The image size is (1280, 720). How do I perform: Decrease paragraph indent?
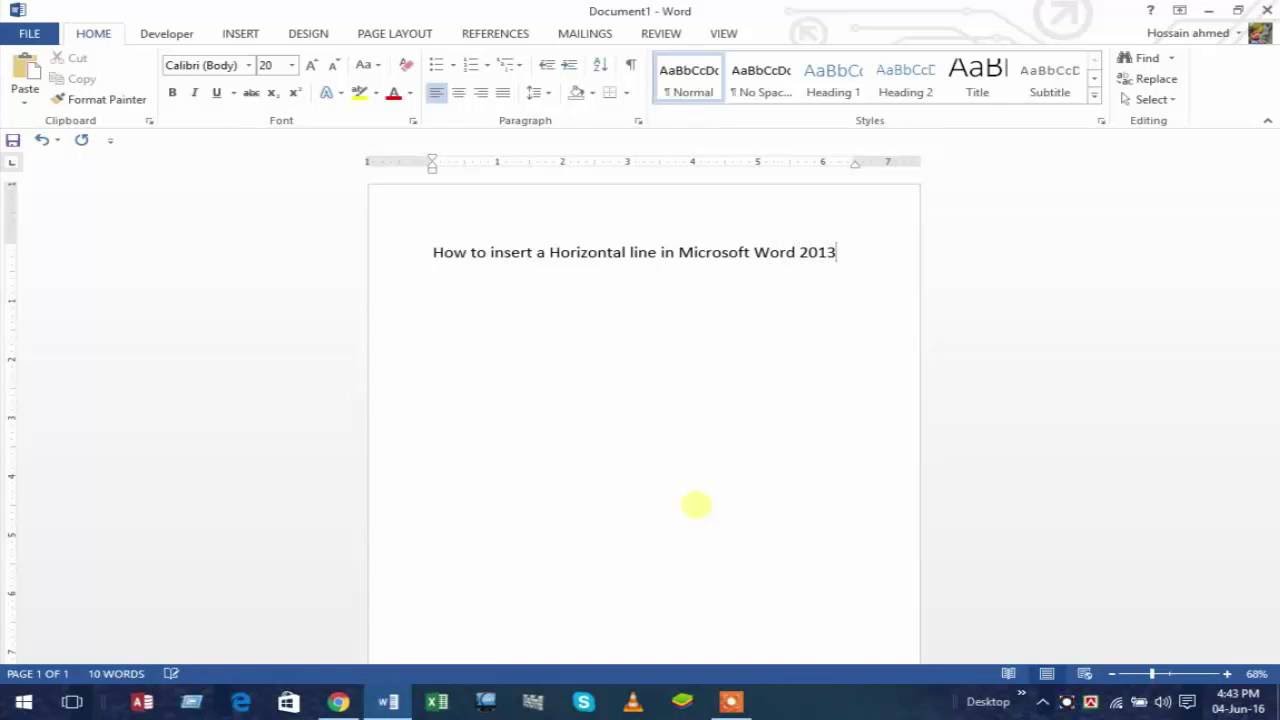547,65
